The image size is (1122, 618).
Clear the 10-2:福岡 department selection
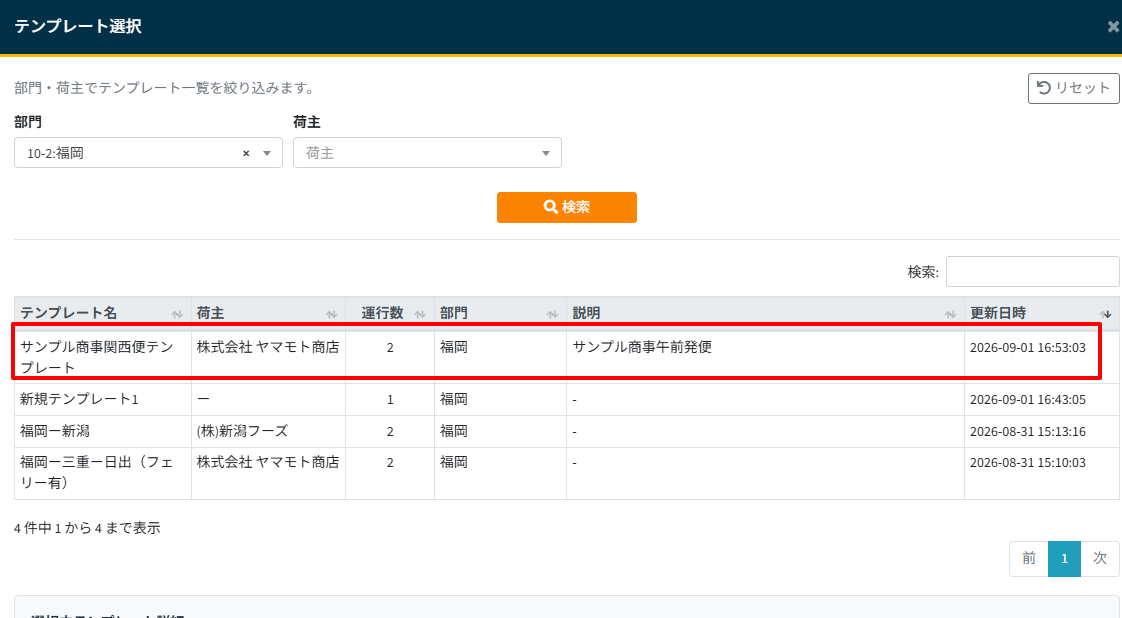coord(246,153)
